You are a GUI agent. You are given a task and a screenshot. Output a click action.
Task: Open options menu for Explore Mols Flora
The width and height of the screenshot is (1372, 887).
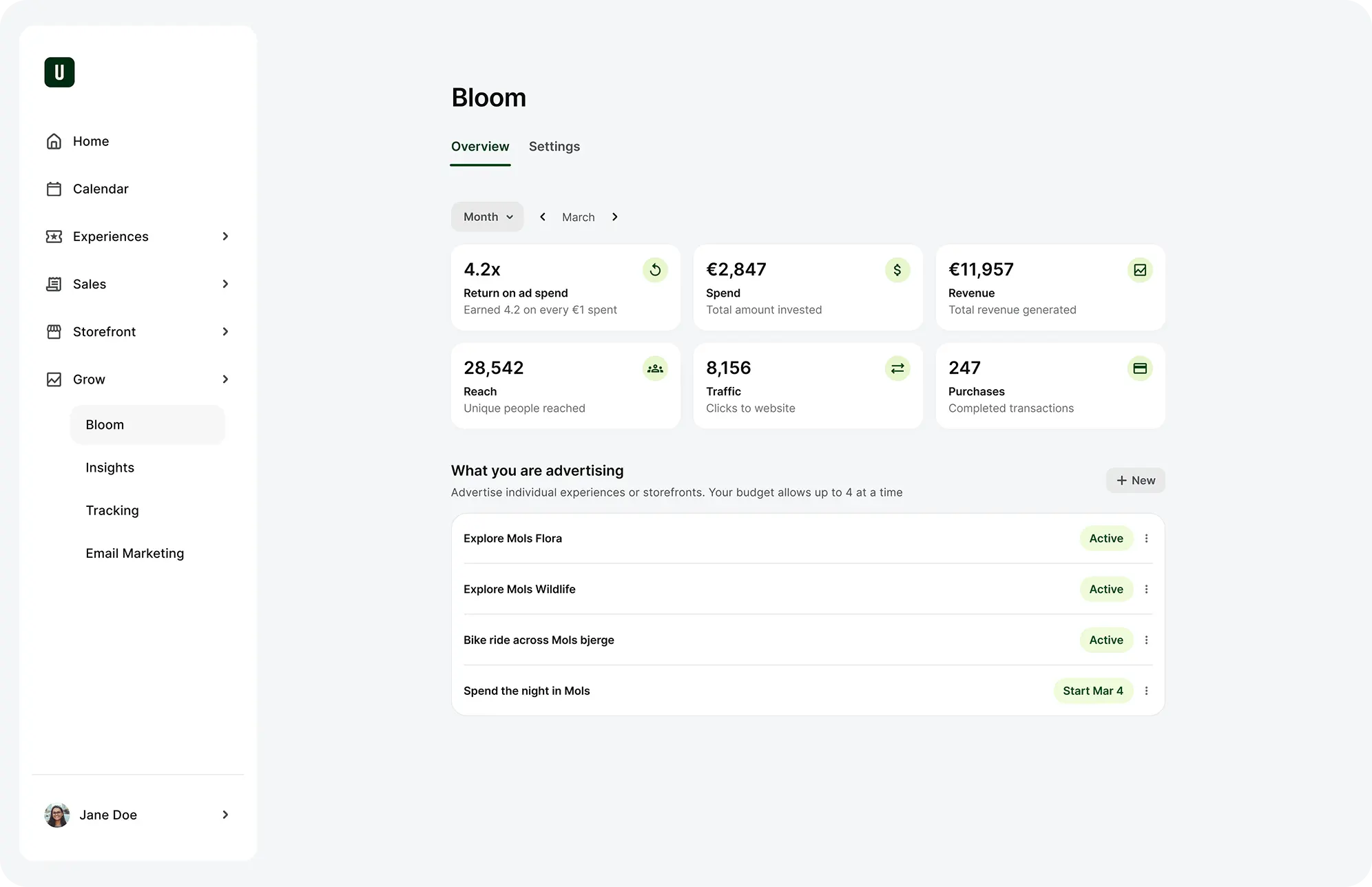point(1146,539)
